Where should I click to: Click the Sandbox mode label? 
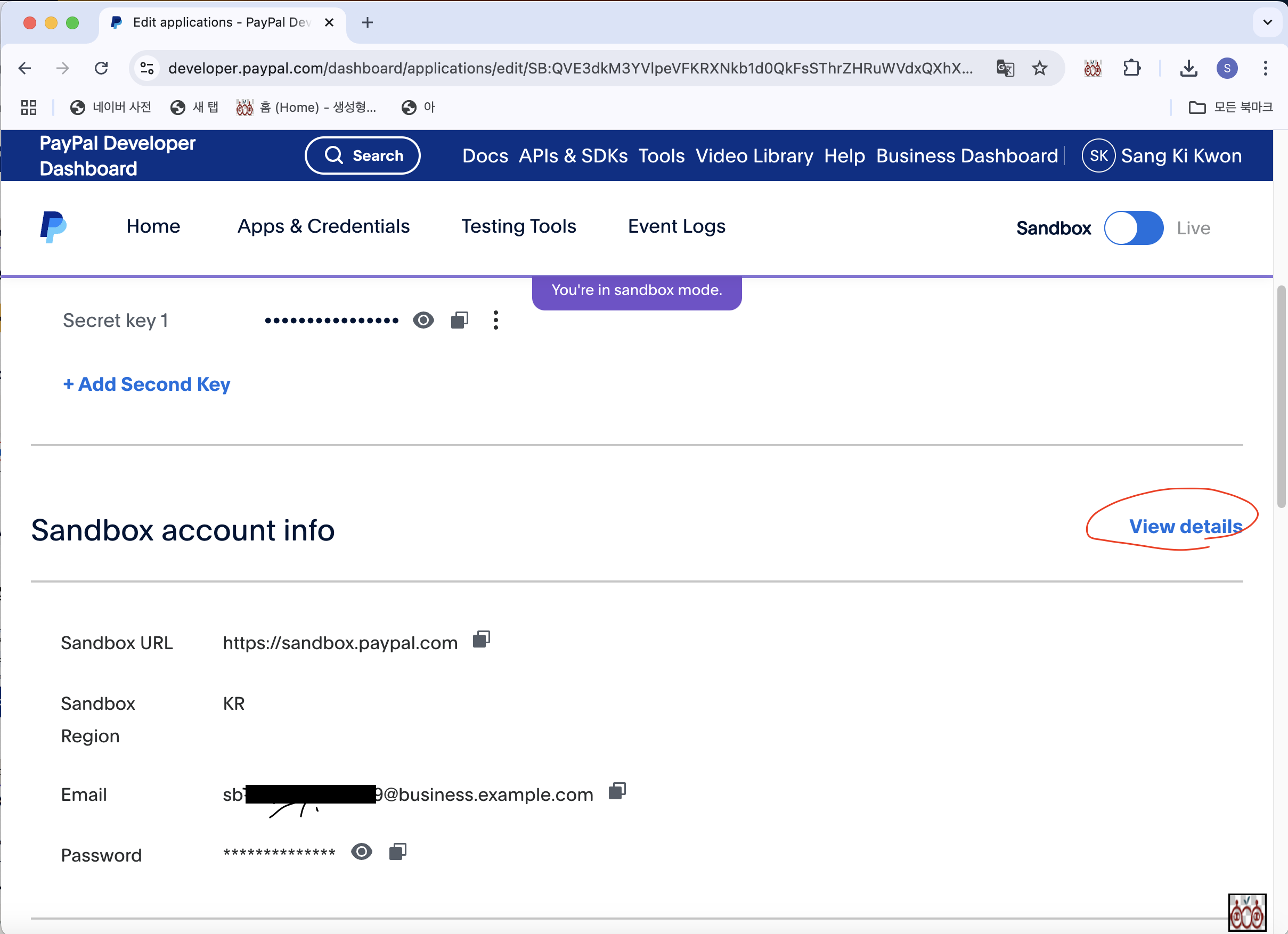point(1054,228)
